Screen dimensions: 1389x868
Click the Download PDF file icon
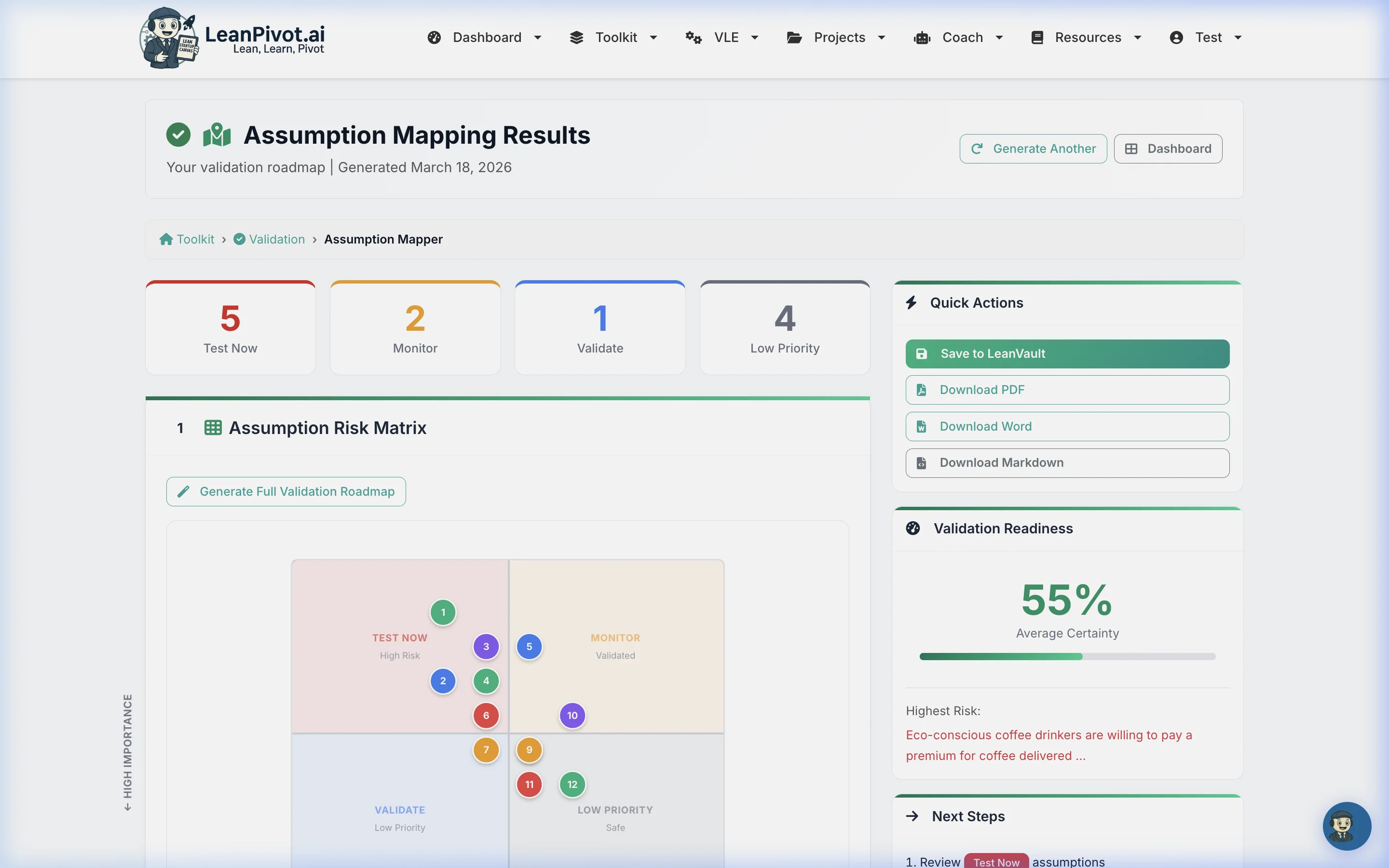point(922,390)
